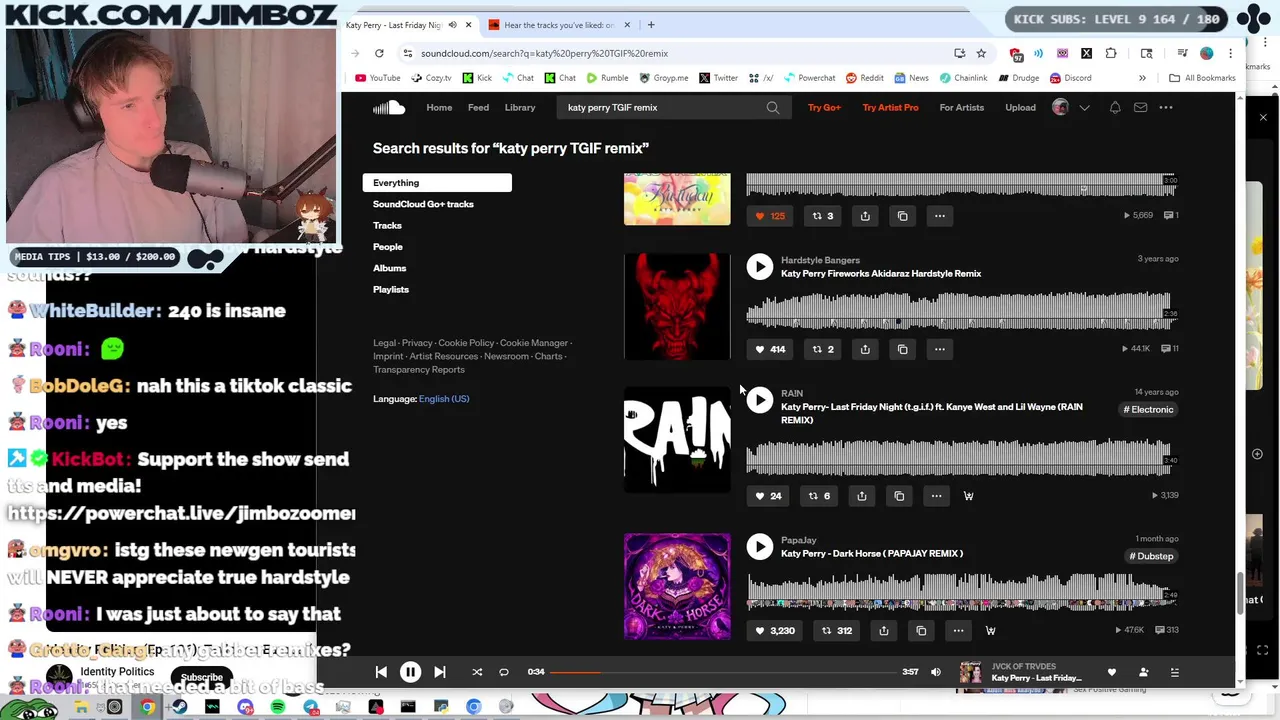The image size is (1280, 720).
Task: Click the Fireworks remix waveform
Action: [x=960, y=310]
